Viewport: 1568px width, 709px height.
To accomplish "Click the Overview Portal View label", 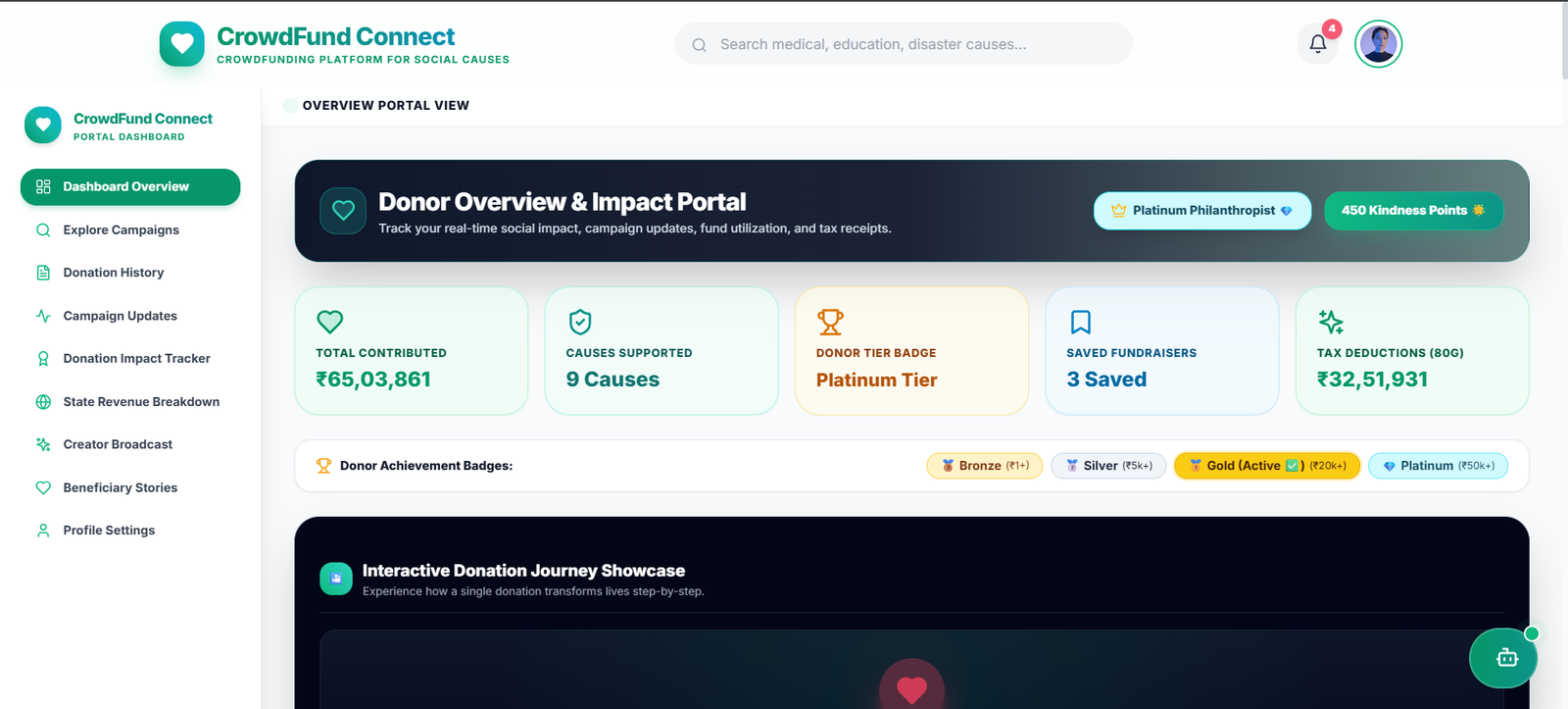I will pos(386,106).
